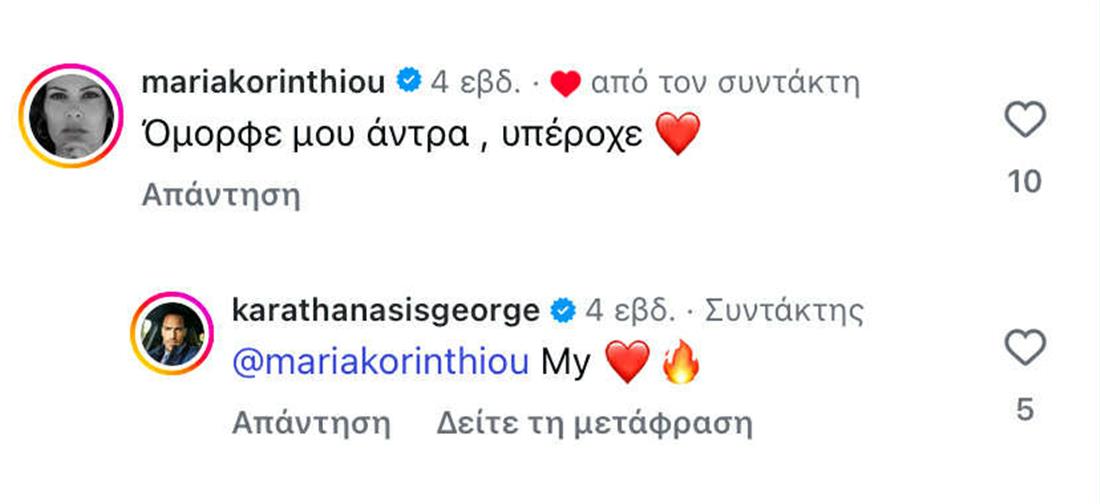Like the karathanasisgeorge reply with the heart

pyautogui.click(x=1024, y=349)
